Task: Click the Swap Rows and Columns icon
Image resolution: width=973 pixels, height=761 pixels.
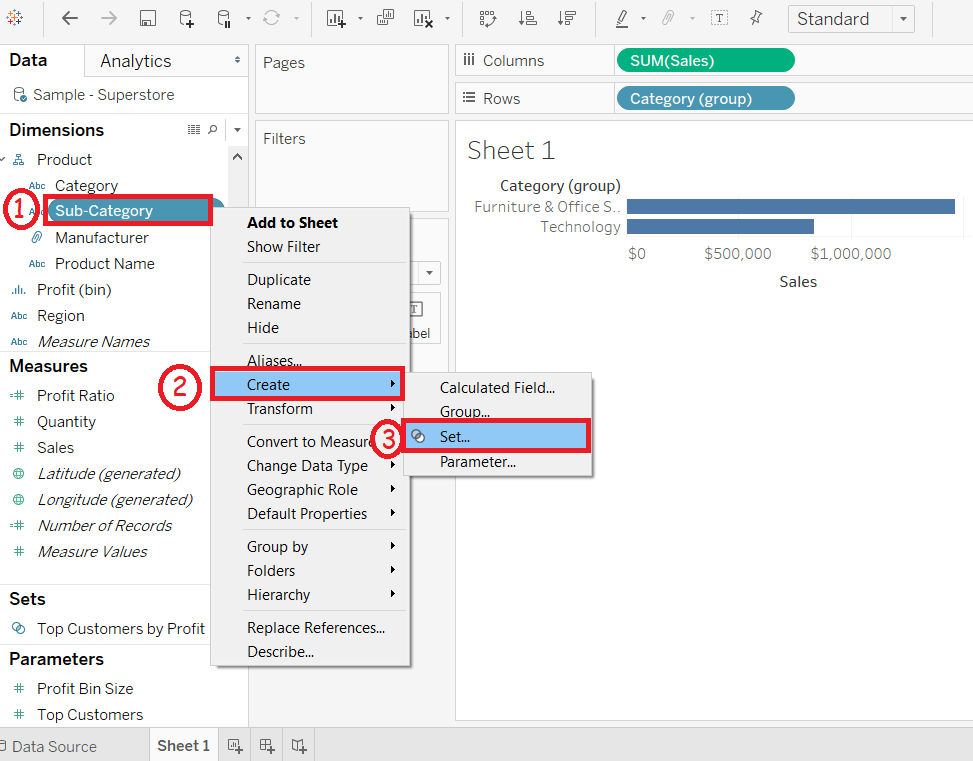Action: pos(487,18)
